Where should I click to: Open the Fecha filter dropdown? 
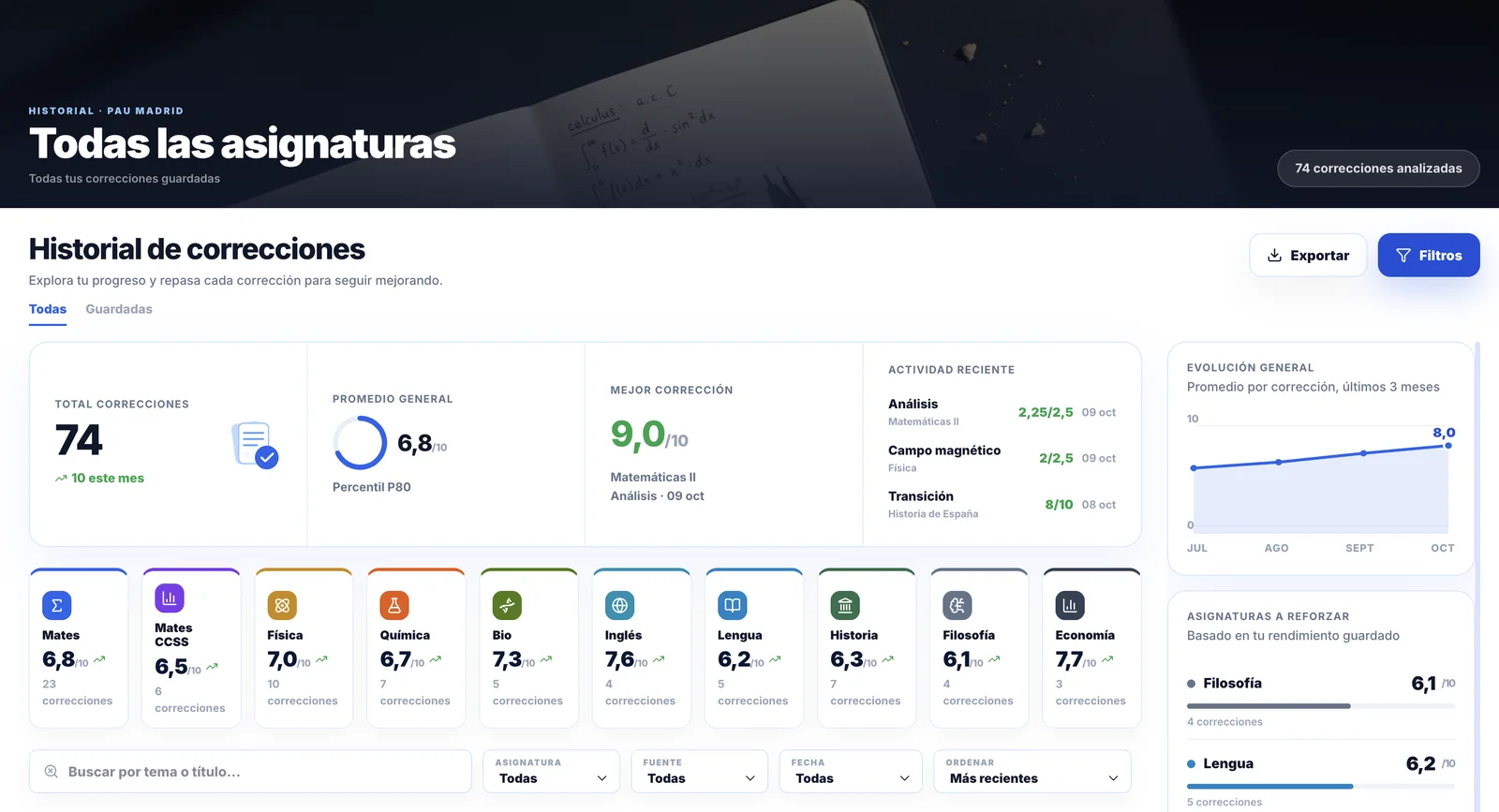(x=851, y=772)
